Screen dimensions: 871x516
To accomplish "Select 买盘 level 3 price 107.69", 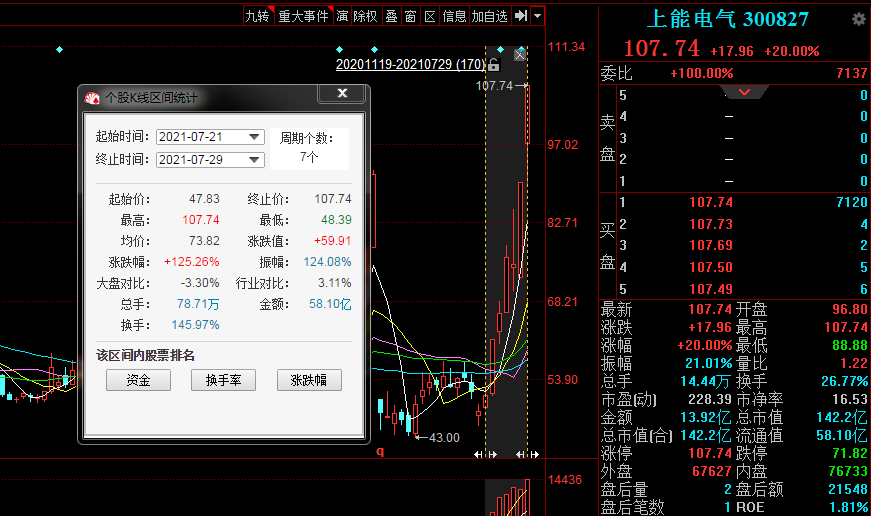I will pos(710,246).
